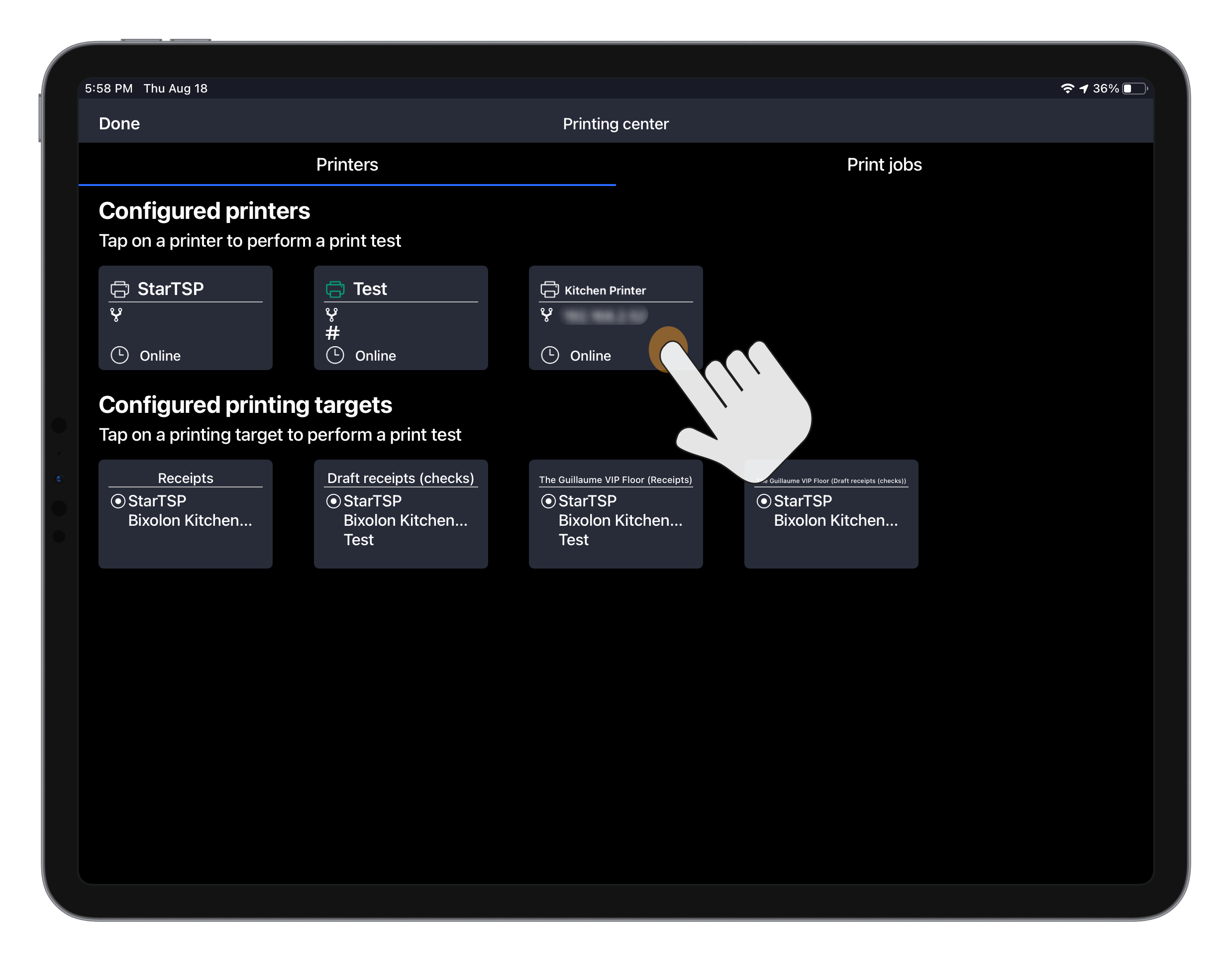The image size is (1232, 963).
Task: Open the Printers tab
Action: click(347, 165)
